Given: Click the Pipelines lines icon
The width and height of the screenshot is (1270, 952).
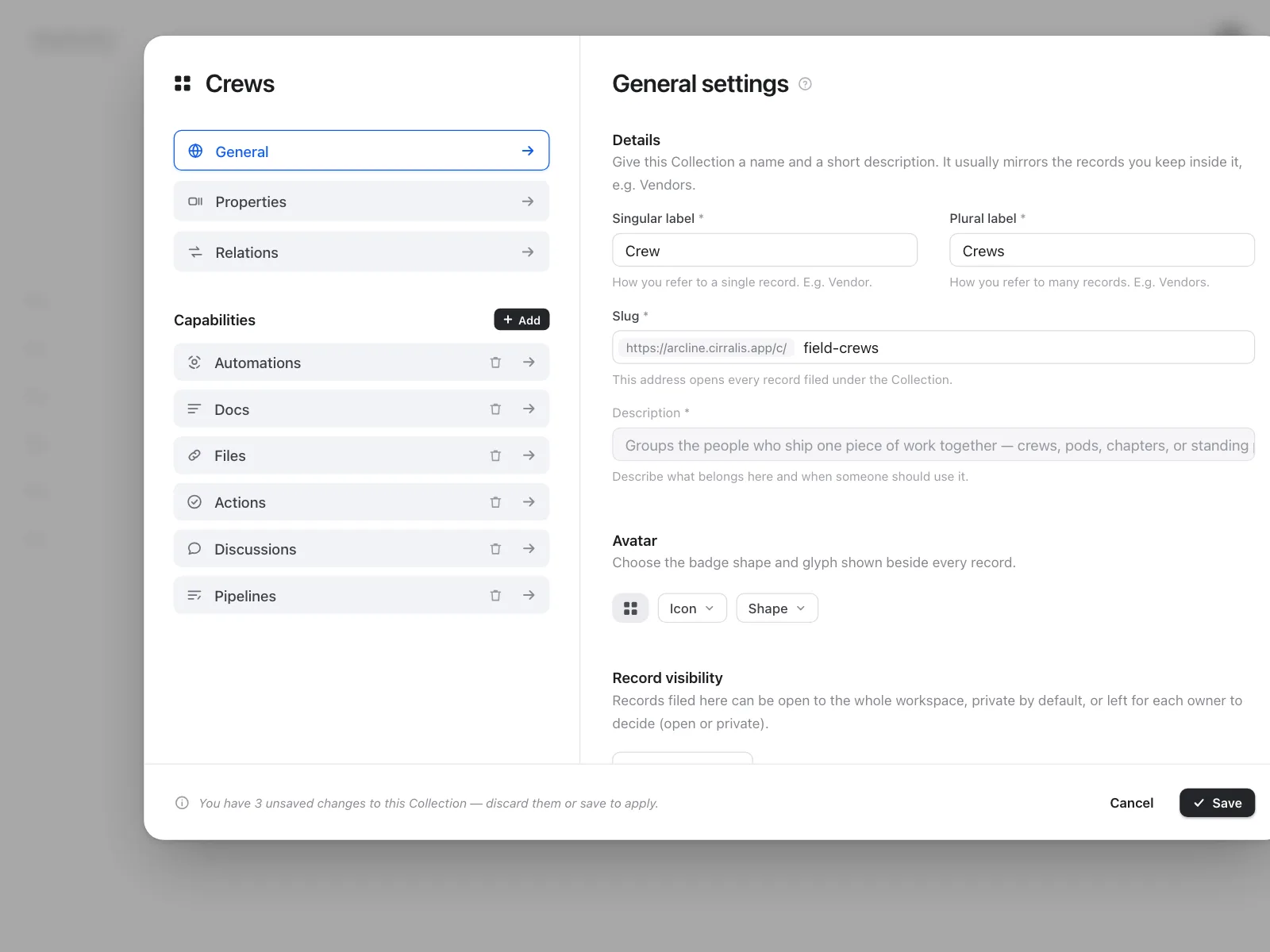Looking at the screenshot, I should tap(194, 596).
